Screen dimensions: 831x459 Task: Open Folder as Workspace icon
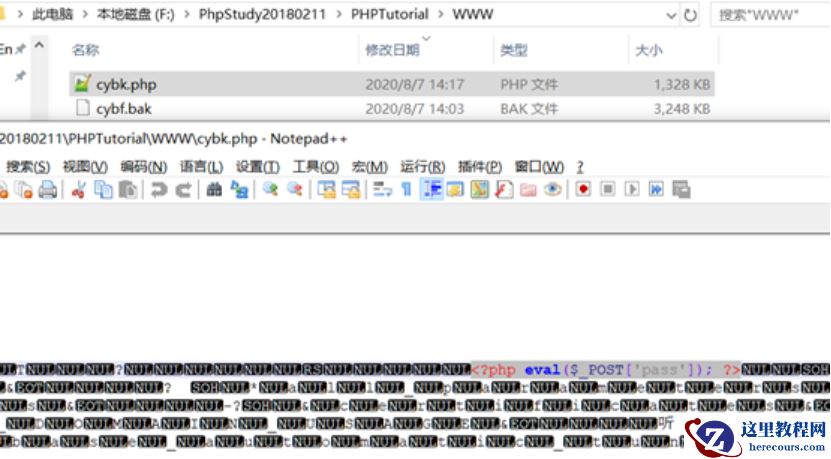point(528,189)
